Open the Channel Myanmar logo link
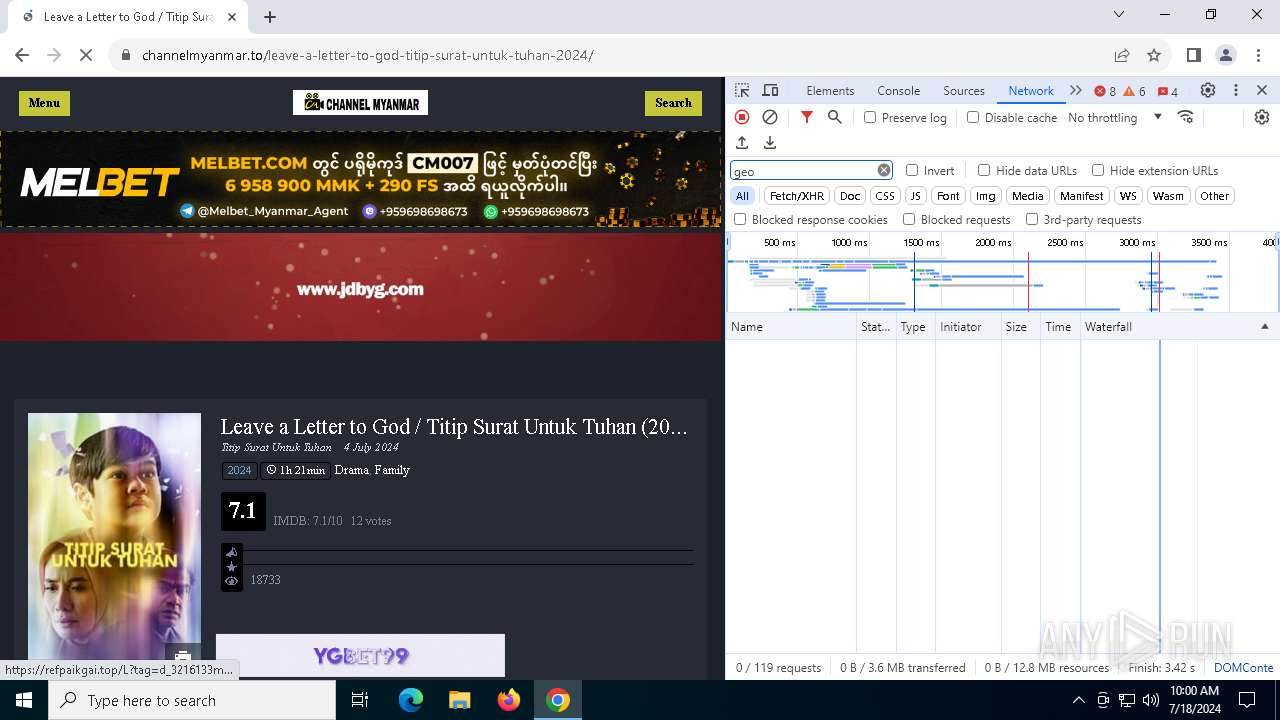1280x720 pixels. [x=360, y=103]
